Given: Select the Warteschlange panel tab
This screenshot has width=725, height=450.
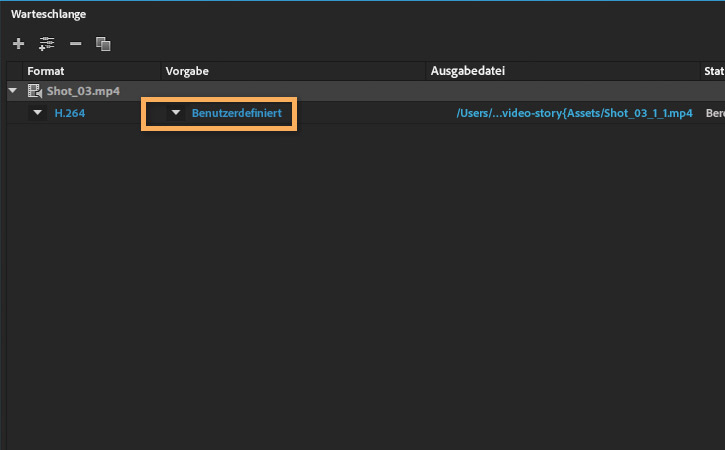Looking at the screenshot, I should (48, 14).
